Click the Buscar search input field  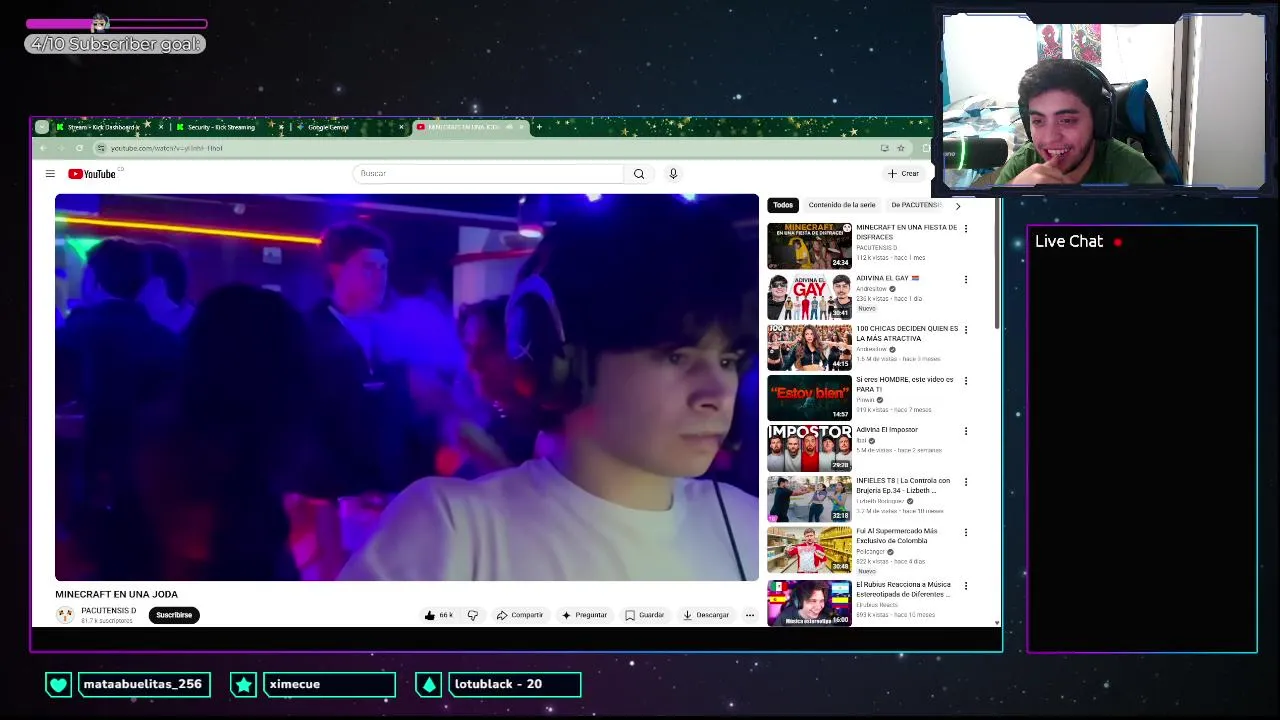tap(488, 174)
